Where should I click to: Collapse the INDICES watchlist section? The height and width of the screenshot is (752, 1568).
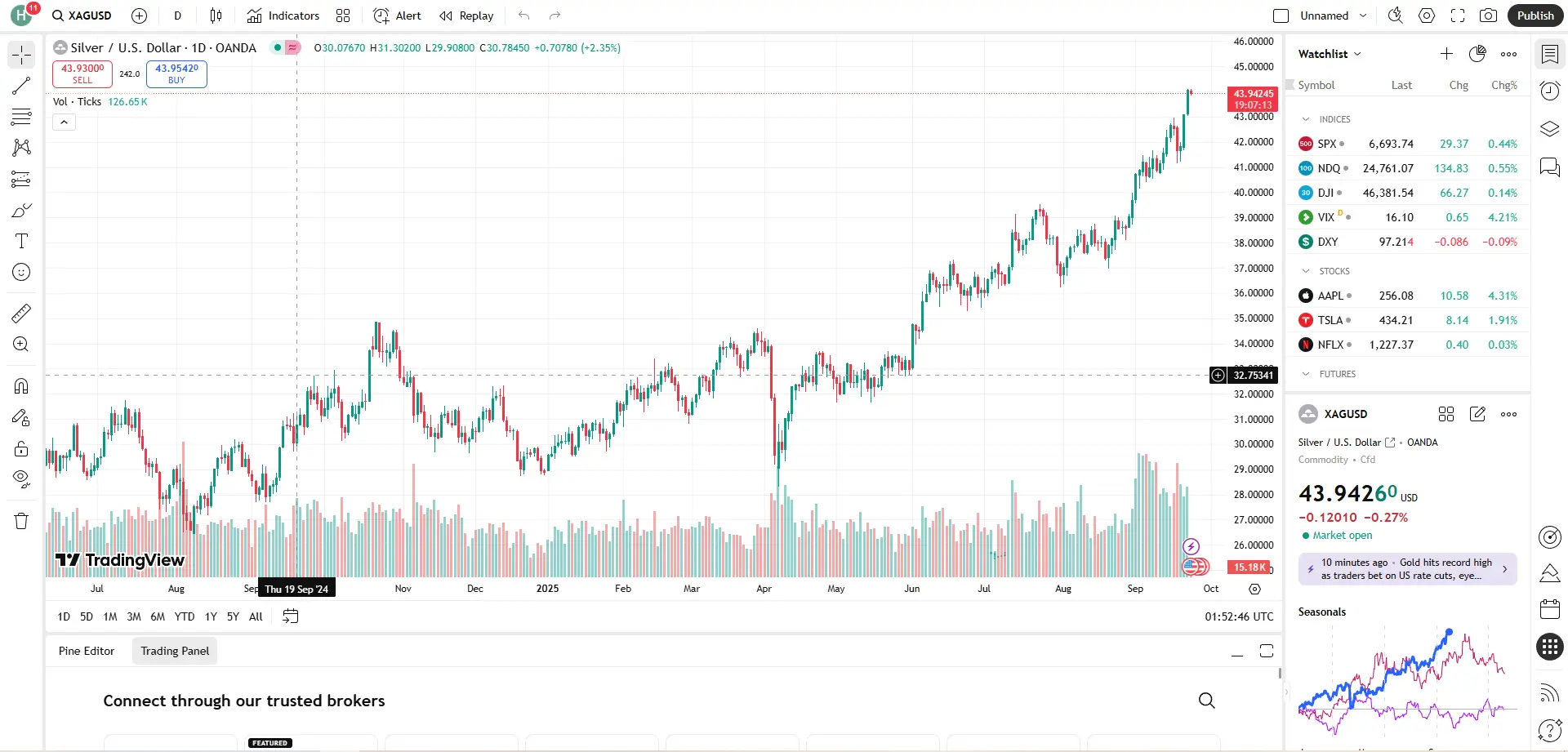click(x=1306, y=119)
